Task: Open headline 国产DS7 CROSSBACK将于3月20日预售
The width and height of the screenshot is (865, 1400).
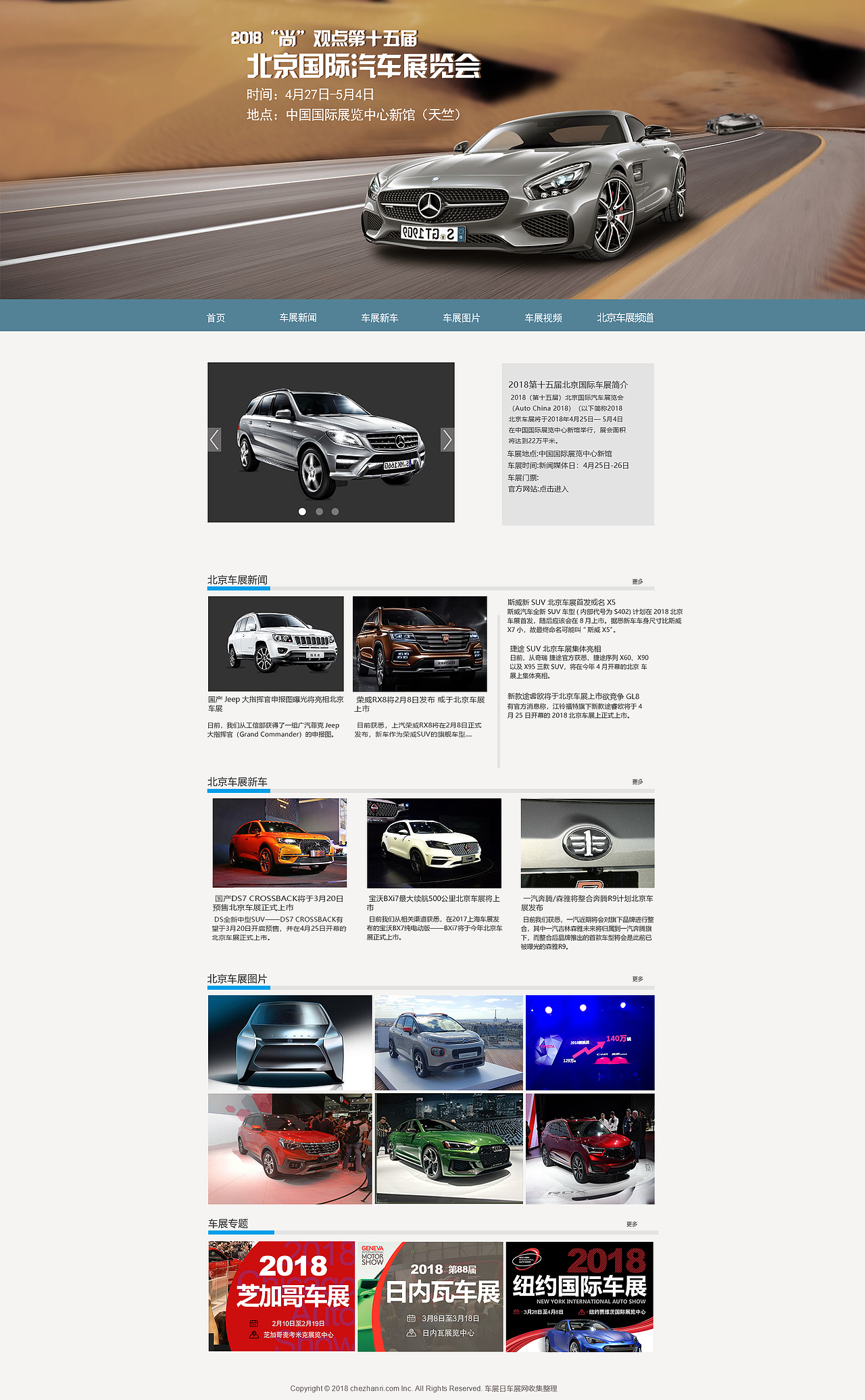Action: pyautogui.click(x=278, y=903)
